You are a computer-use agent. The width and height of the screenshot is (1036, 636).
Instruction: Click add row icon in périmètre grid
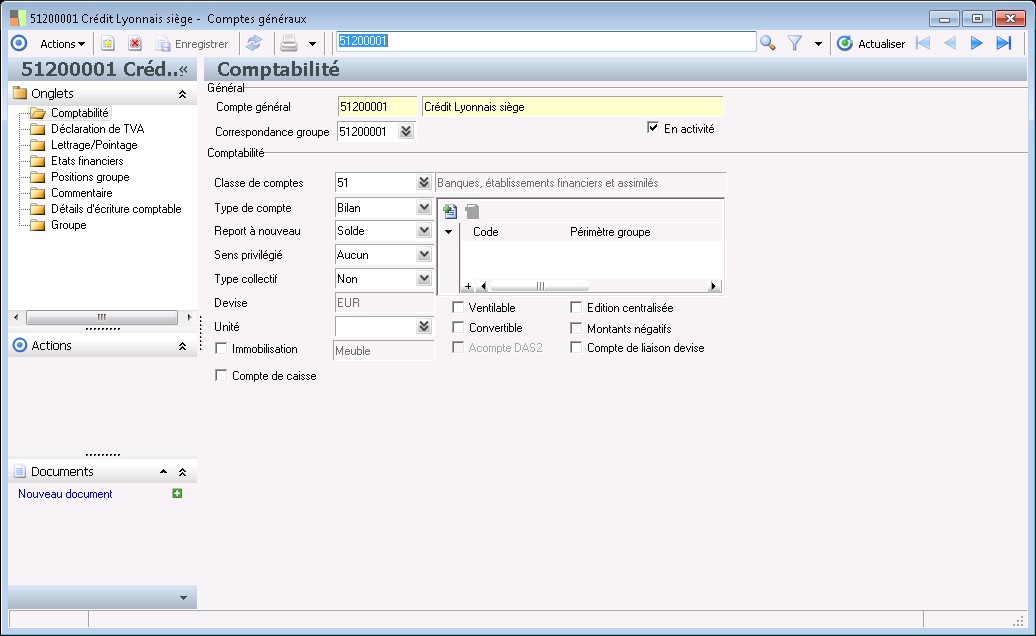point(450,211)
